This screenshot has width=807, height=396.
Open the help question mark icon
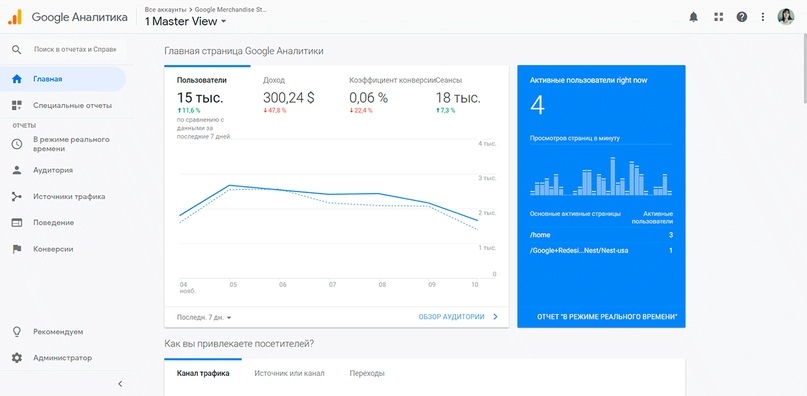(742, 17)
